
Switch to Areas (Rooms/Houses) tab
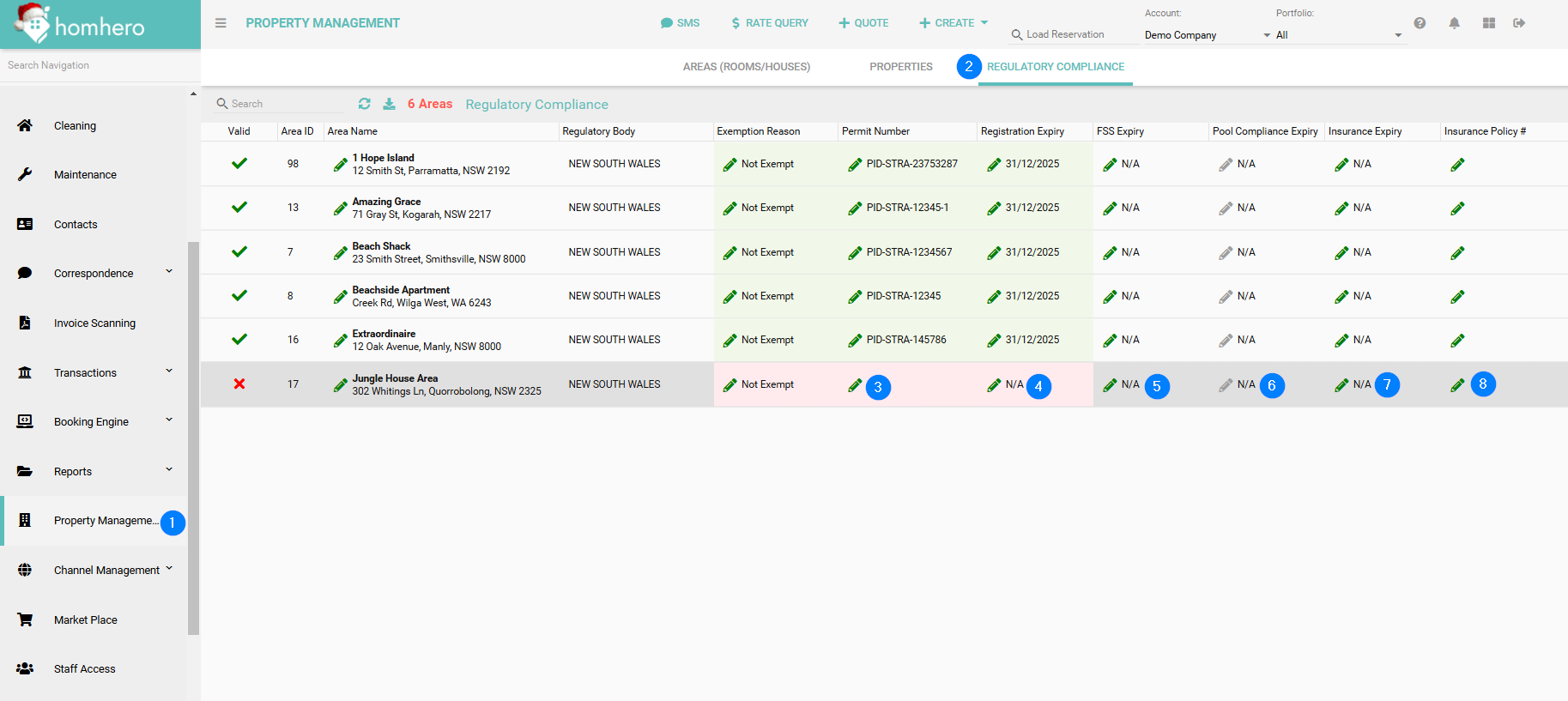(x=746, y=67)
